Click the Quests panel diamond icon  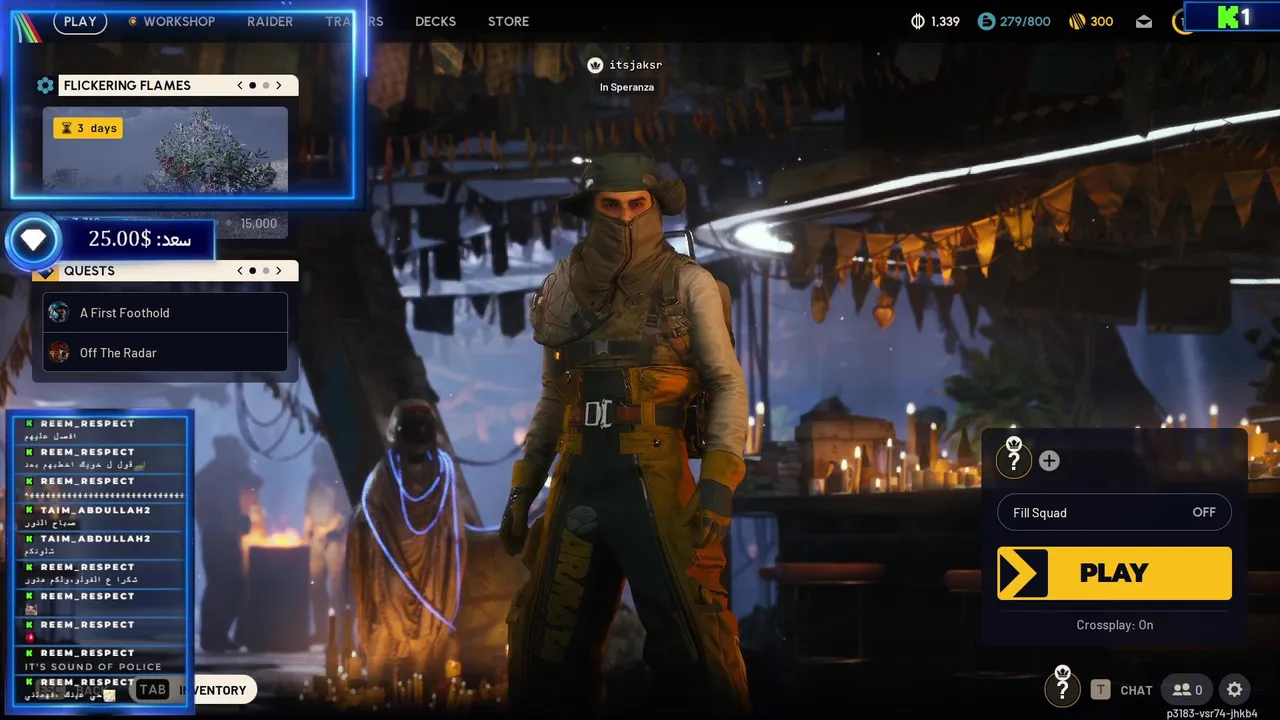coord(45,272)
